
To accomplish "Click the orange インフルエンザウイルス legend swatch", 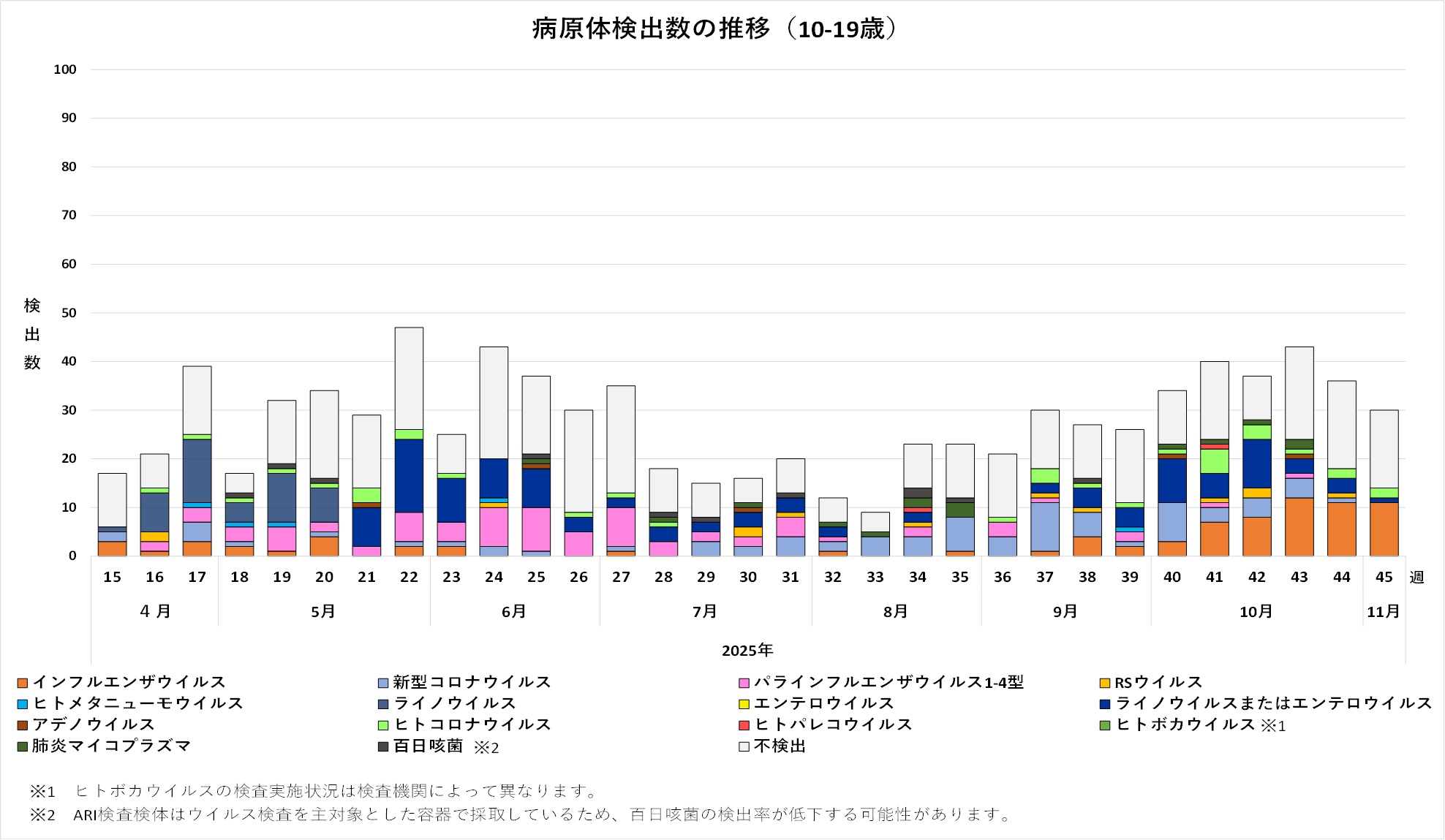I will click(x=23, y=683).
